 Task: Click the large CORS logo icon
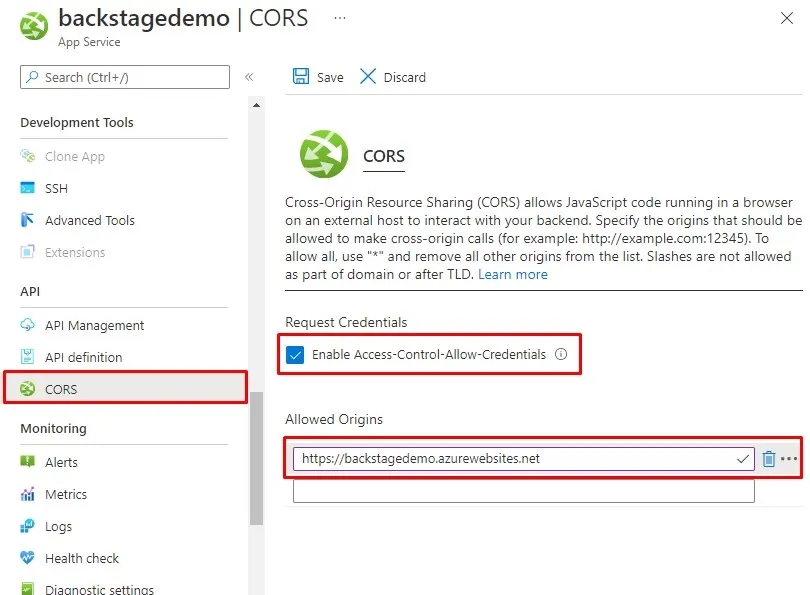tap(324, 154)
